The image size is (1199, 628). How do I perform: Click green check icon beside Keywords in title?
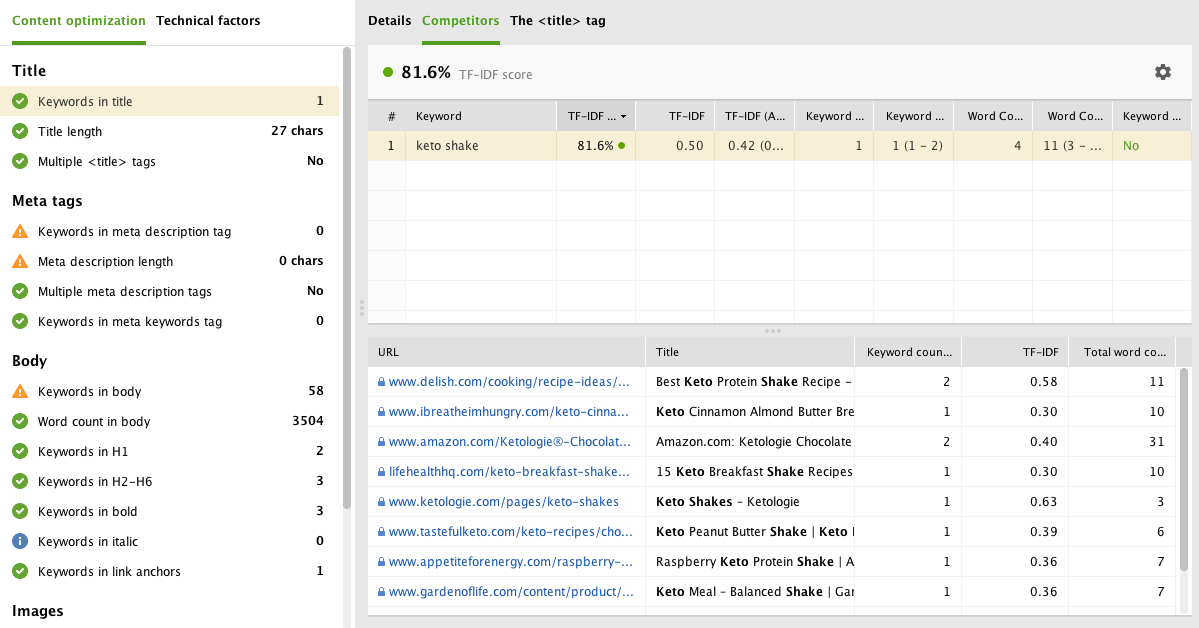(x=22, y=101)
